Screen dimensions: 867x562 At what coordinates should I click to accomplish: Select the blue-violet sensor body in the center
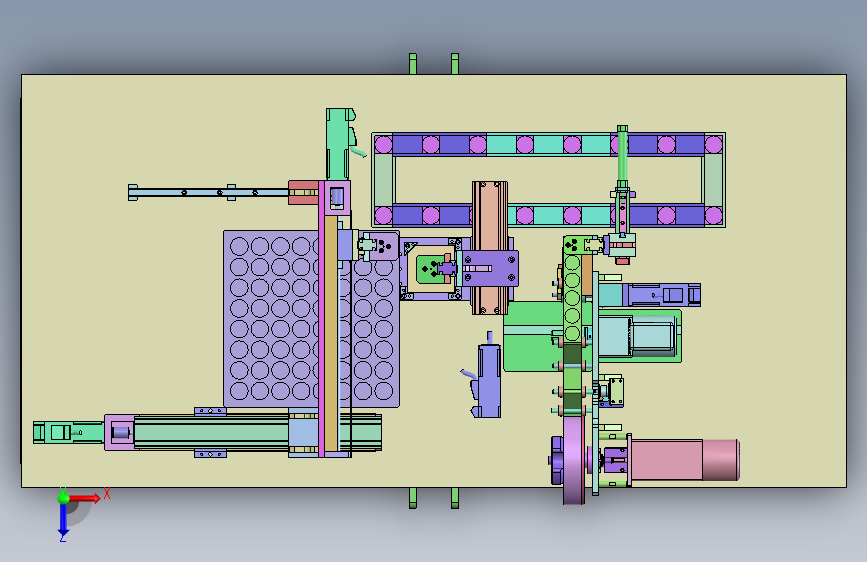pos(489,379)
